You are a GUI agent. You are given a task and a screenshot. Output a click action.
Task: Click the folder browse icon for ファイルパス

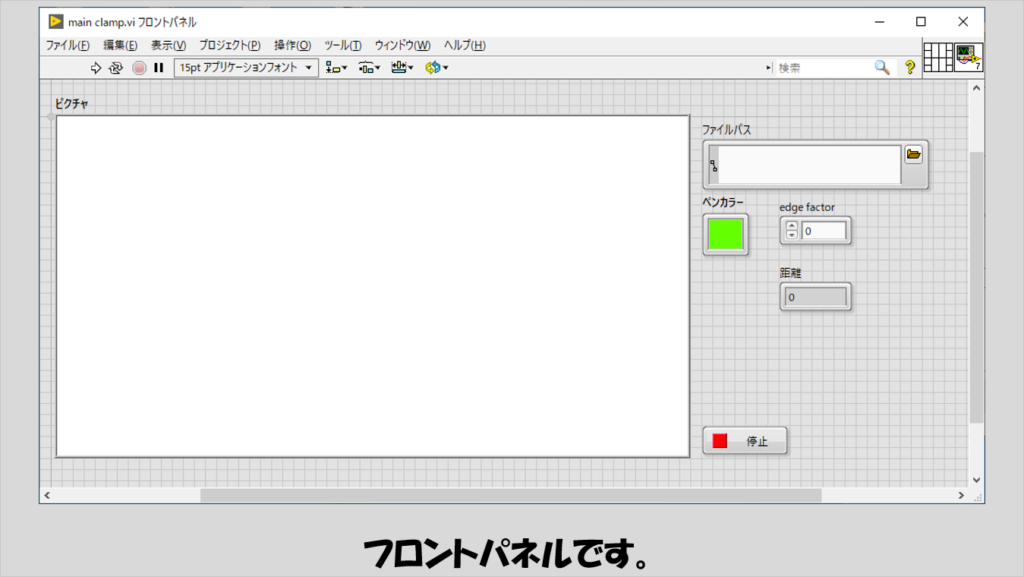pyautogui.click(x=913, y=155)
